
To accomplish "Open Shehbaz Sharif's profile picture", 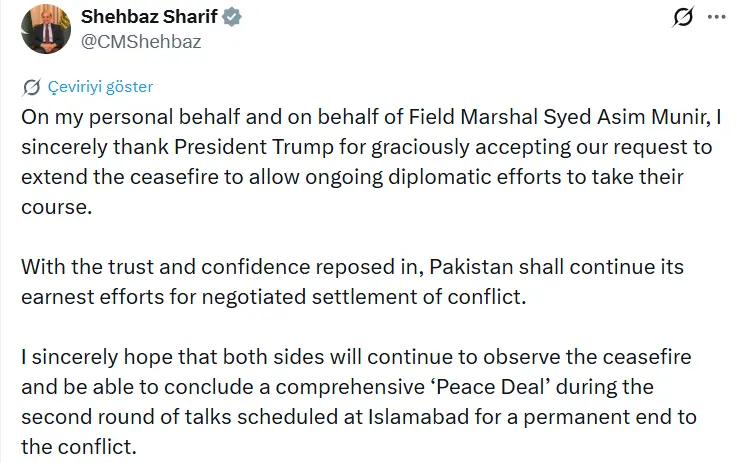I will click(x=43, y=28).
